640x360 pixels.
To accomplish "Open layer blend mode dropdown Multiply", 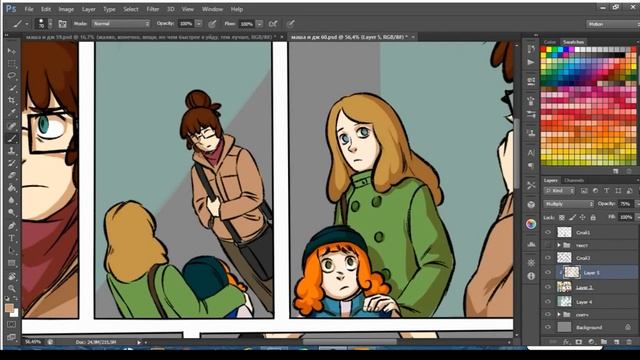I will click(569, 204).
